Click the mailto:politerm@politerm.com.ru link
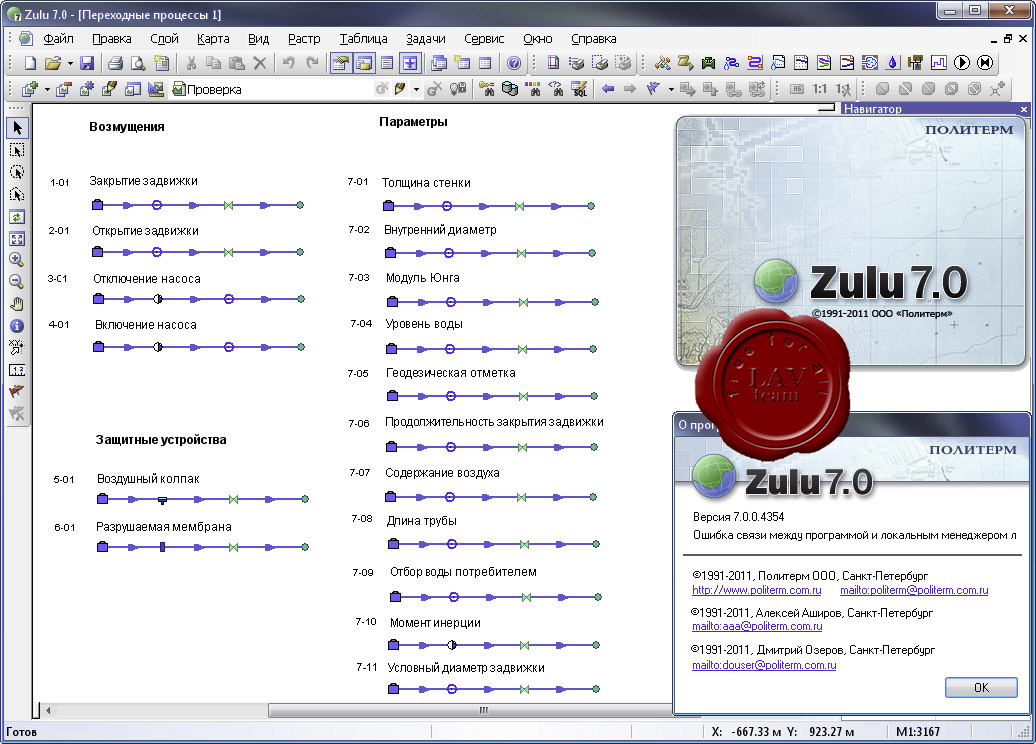 pos(914,590)
